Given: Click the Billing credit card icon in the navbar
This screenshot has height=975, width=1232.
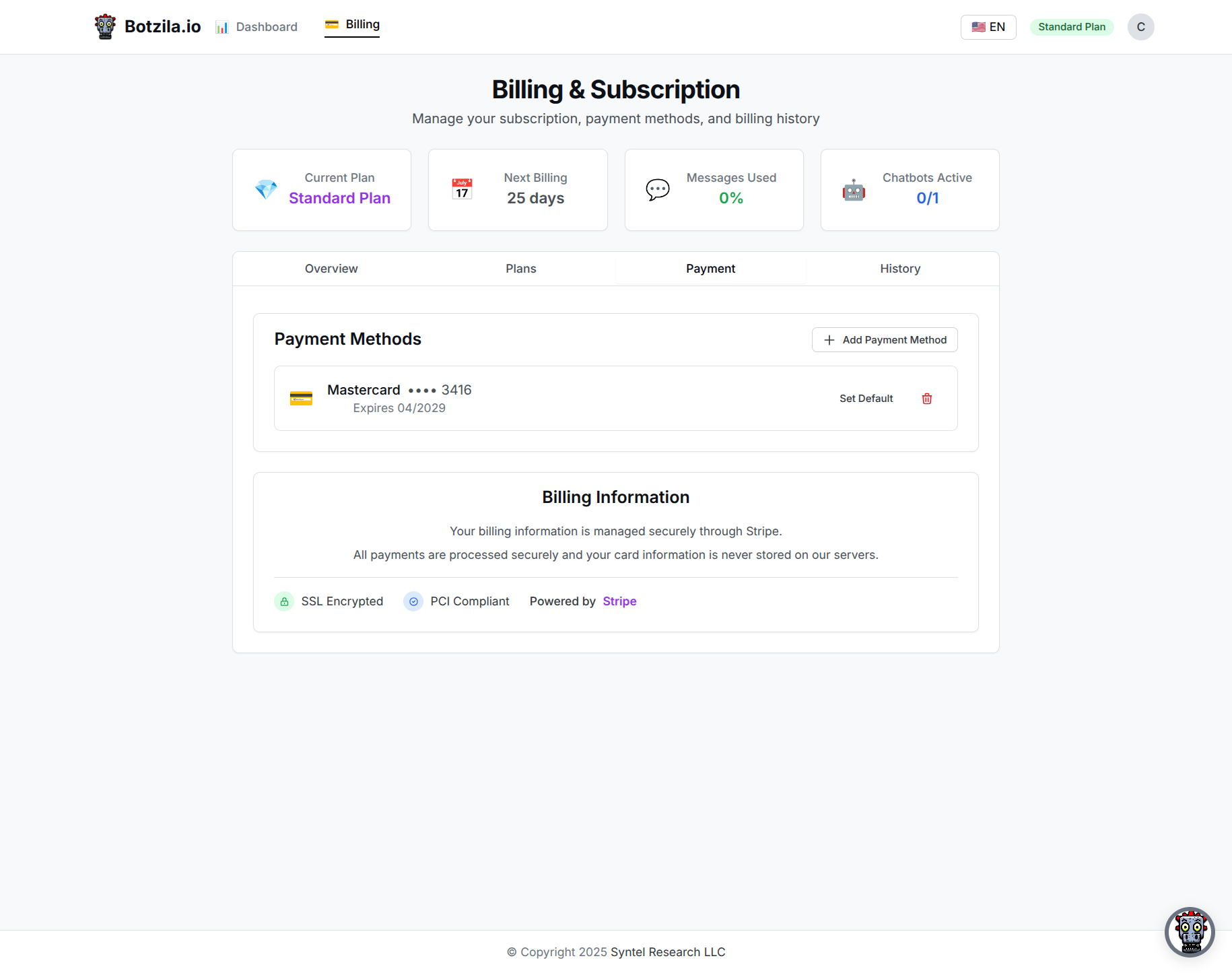Looking at the screenshot, I should [x=331, y=24].
